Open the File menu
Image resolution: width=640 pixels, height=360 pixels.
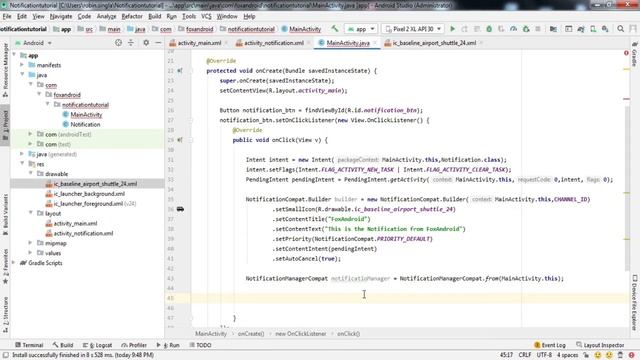pos(7,16)
